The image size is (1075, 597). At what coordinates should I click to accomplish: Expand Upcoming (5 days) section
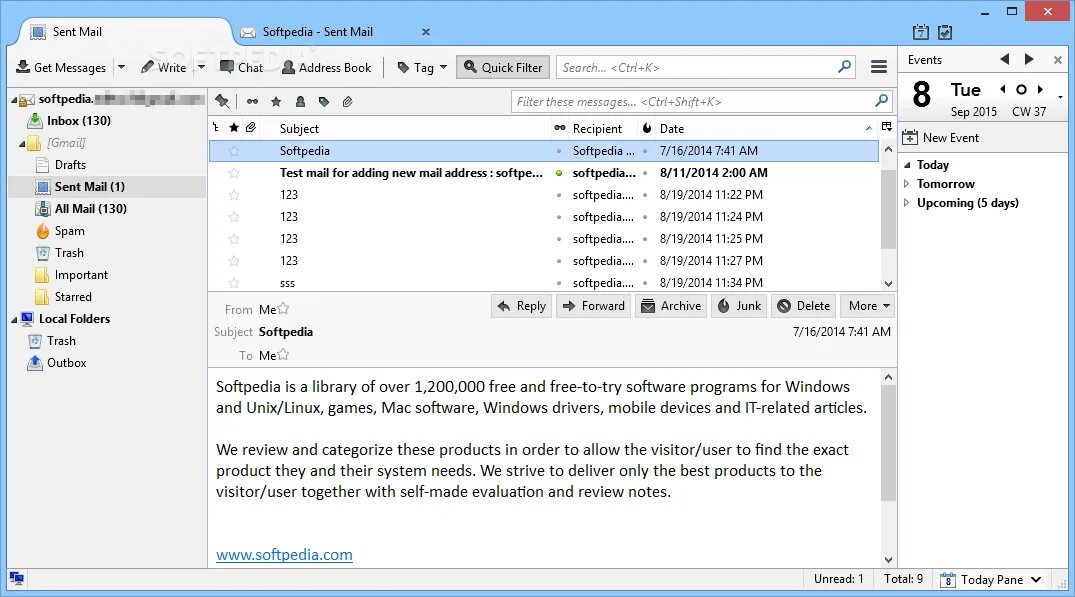coord(906,203)
